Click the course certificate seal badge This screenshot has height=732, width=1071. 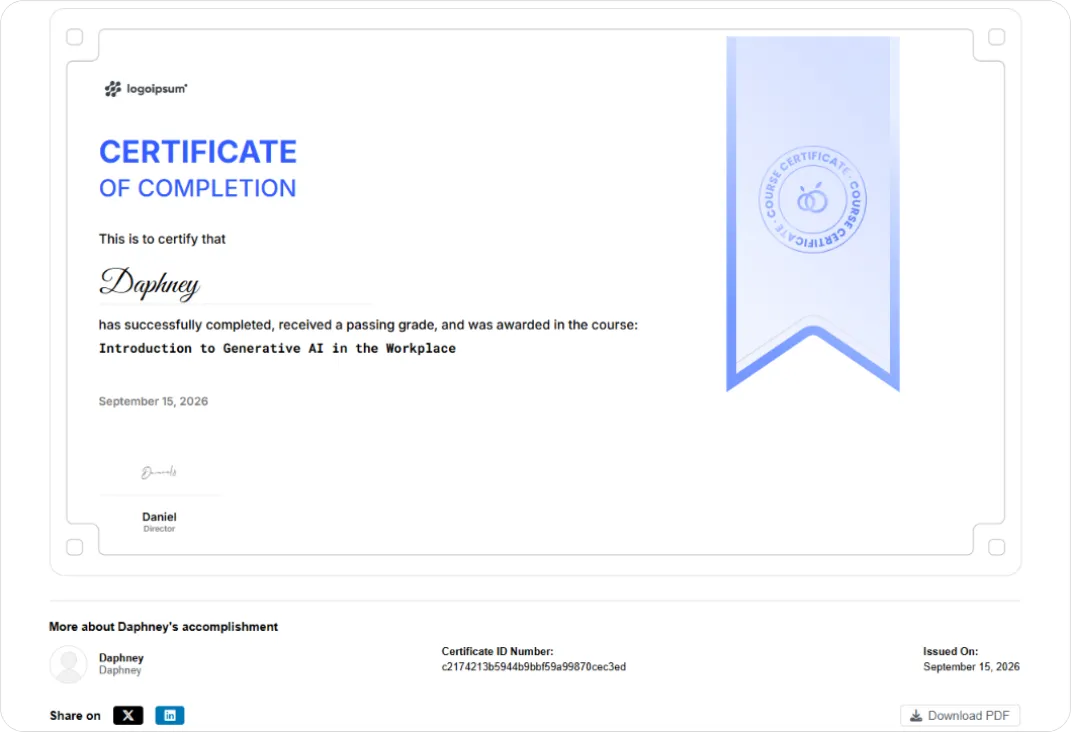(x=812, y=199)
